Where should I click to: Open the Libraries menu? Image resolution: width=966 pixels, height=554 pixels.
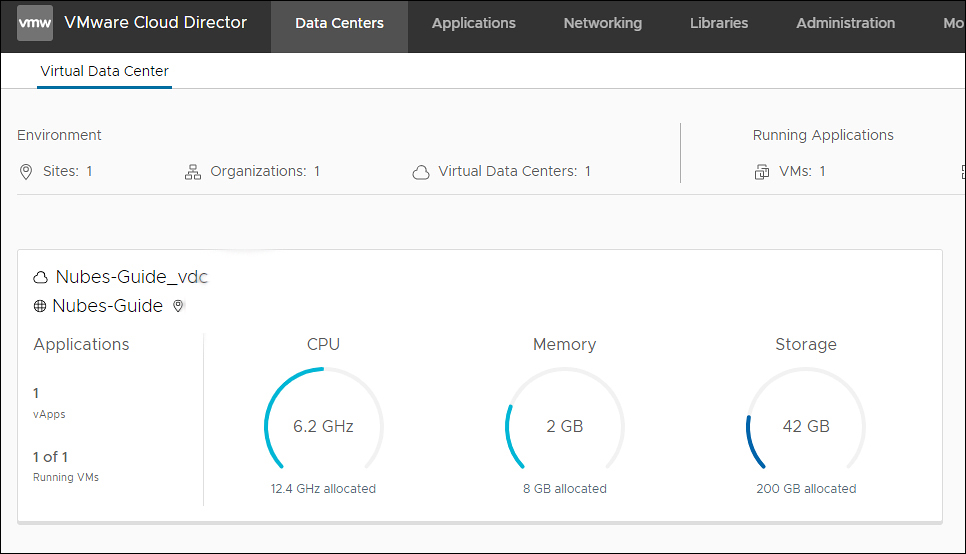pos(718,23)
